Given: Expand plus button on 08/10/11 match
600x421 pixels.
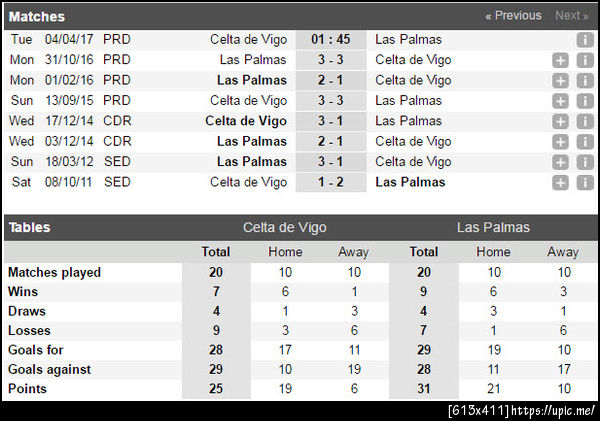Looking at the screenshot, I should 561,183.
